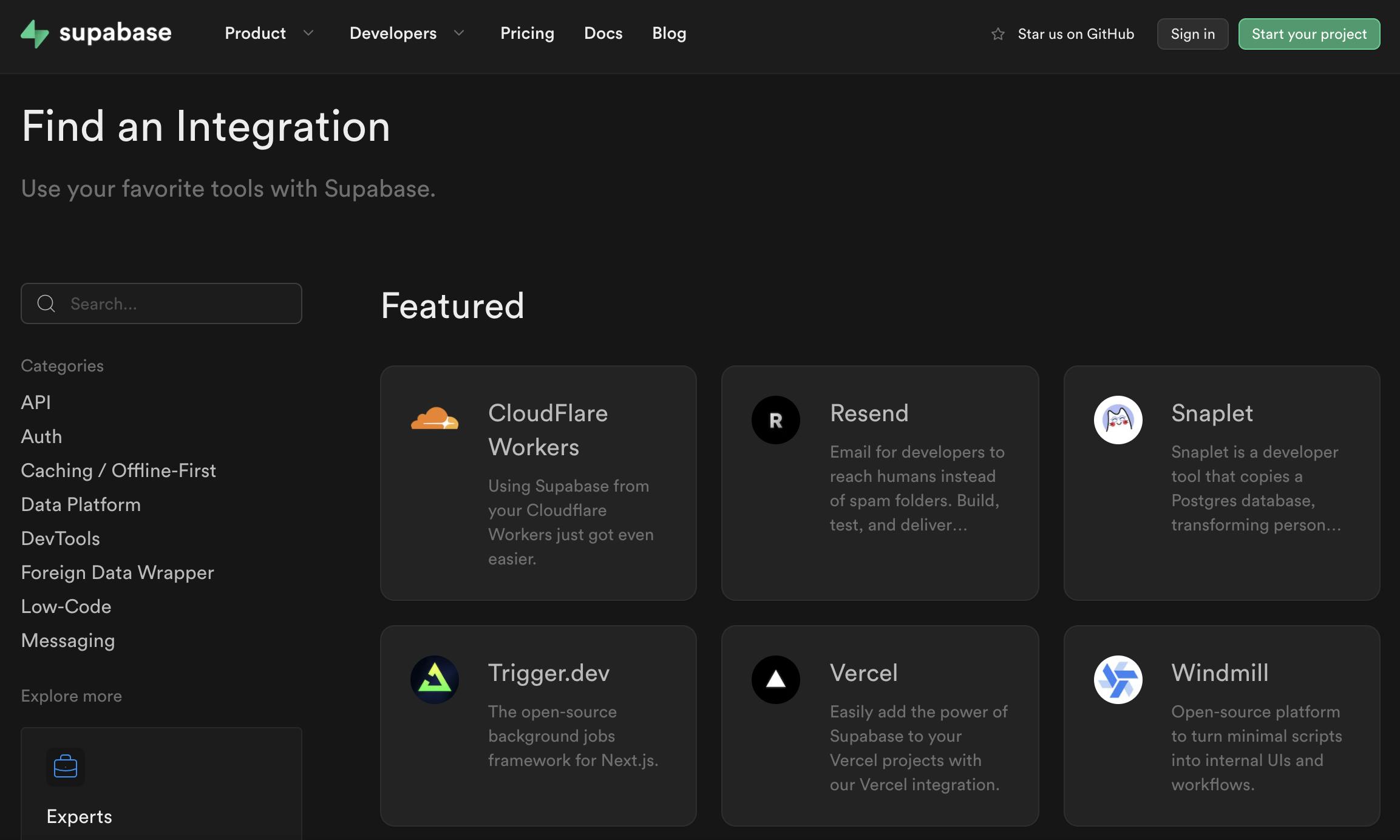
Task: Click the Supabase lightning bolt logo
Action: pos(35,33)
